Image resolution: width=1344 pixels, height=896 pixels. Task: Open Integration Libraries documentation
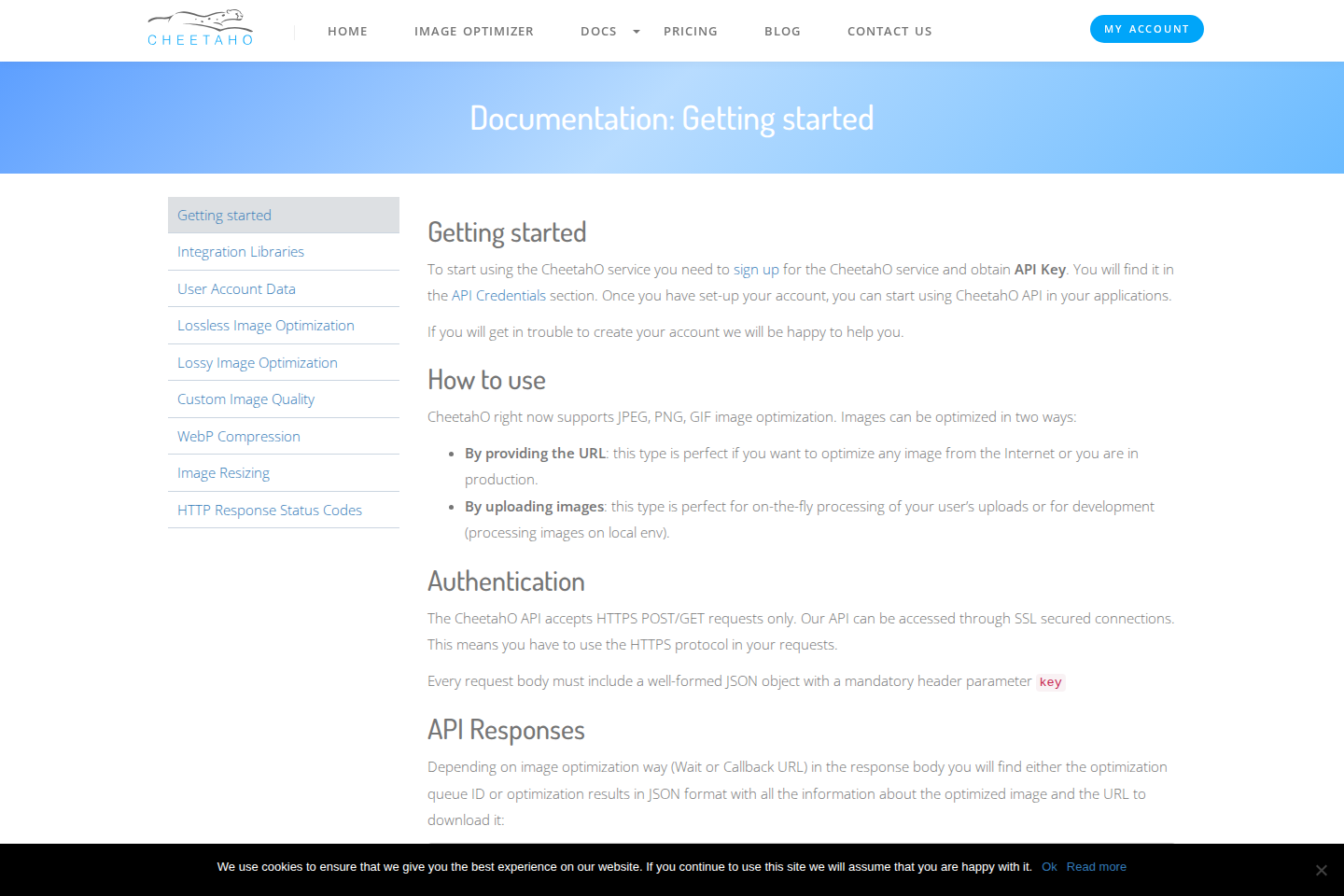pyautogui.click(x=241, y=251)
